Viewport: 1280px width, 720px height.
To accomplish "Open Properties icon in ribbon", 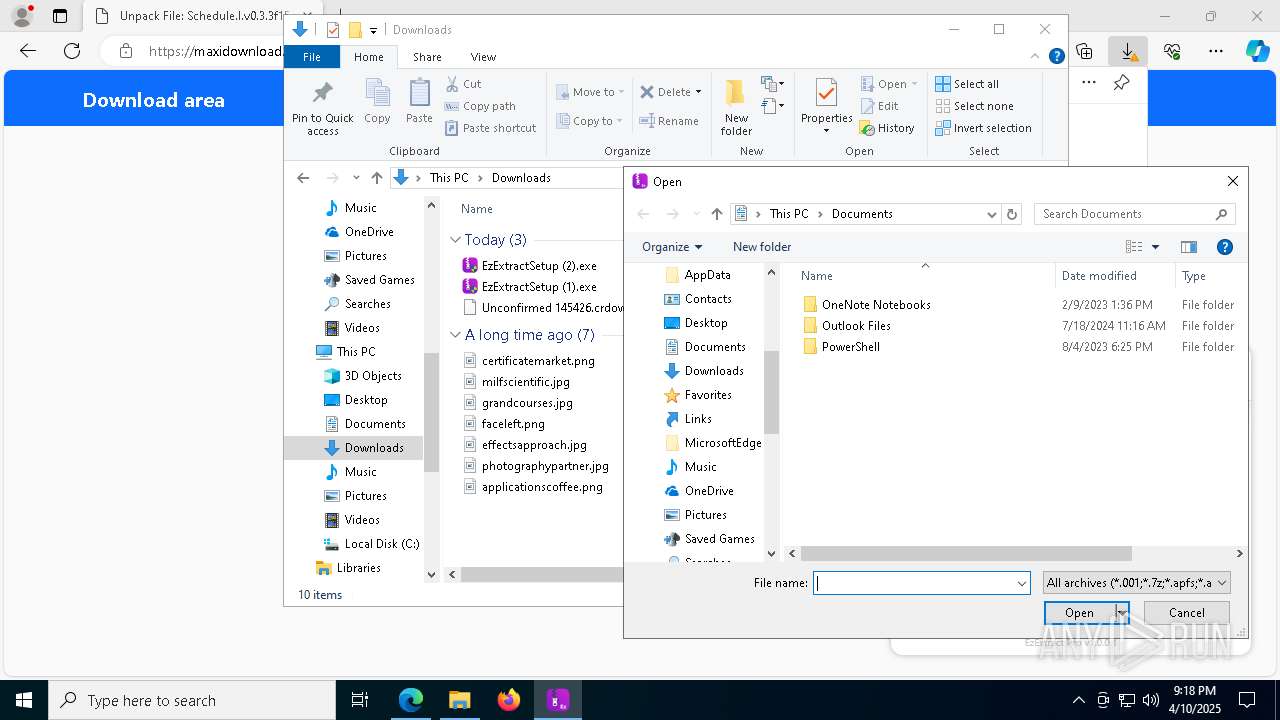I will pyautogui.click(x=826, y=93).
